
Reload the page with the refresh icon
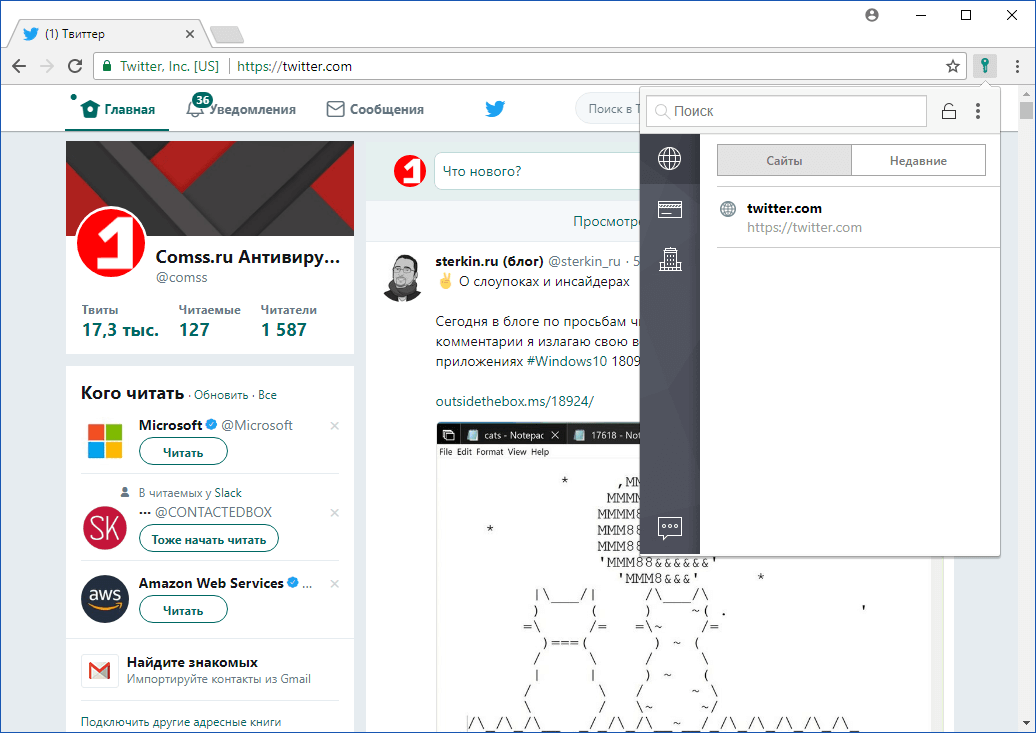[x=75, y=66]
